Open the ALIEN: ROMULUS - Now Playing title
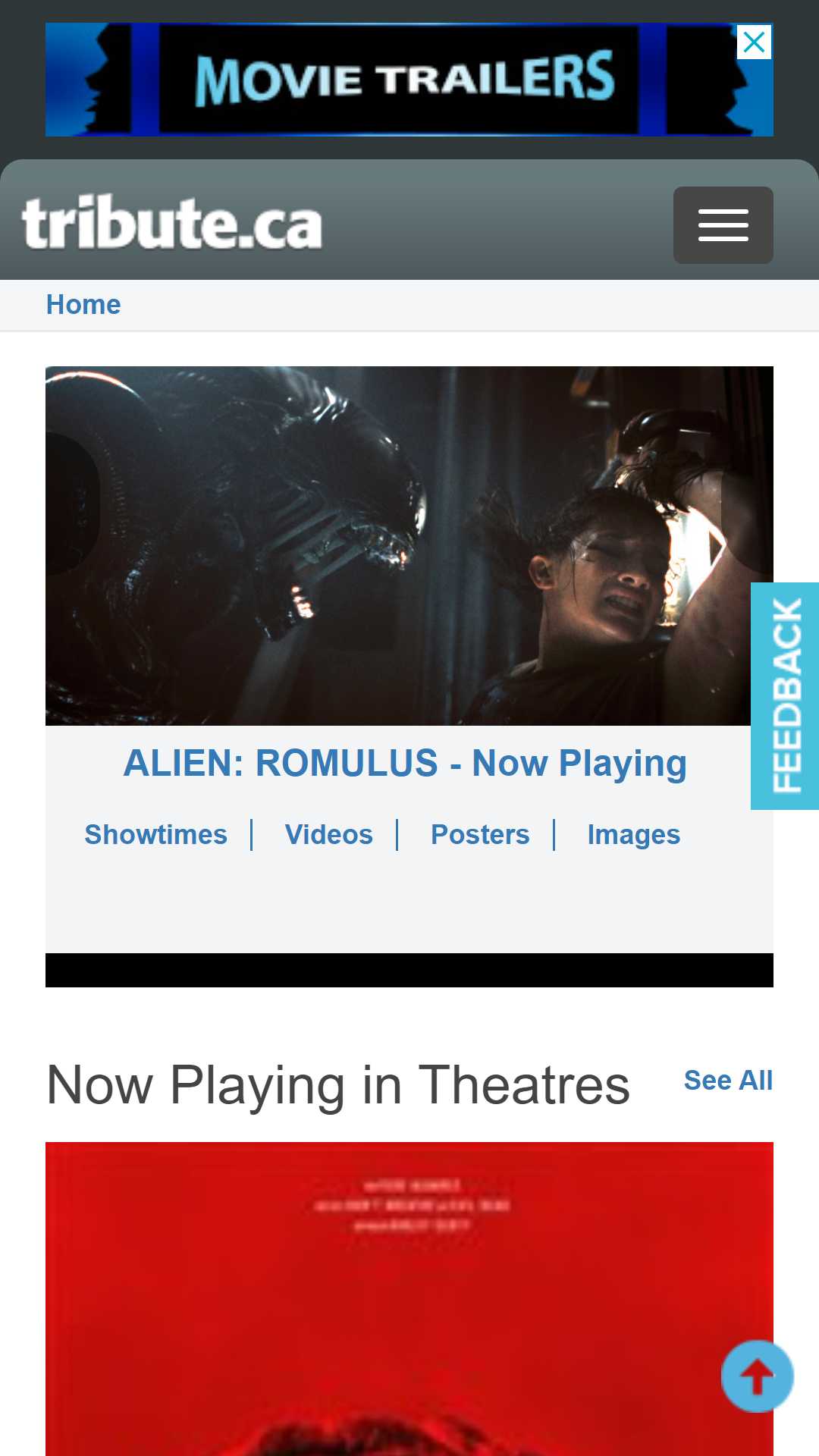Image resolution: width=819 pixels, height=1456 pixels. 406,764
